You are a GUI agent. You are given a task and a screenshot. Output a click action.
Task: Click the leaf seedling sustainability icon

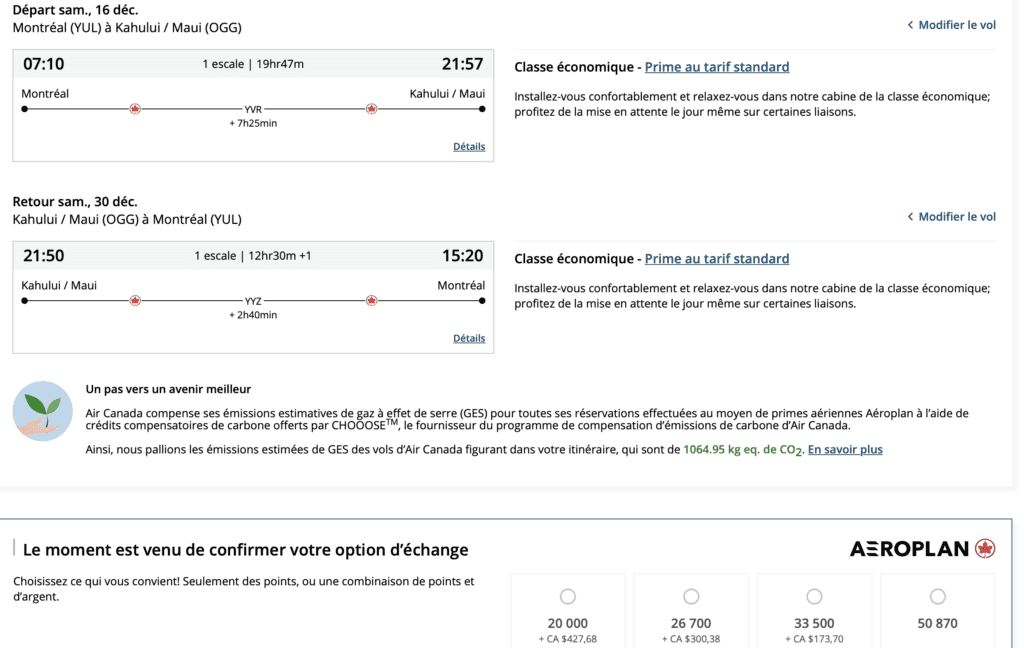point(43,411)
